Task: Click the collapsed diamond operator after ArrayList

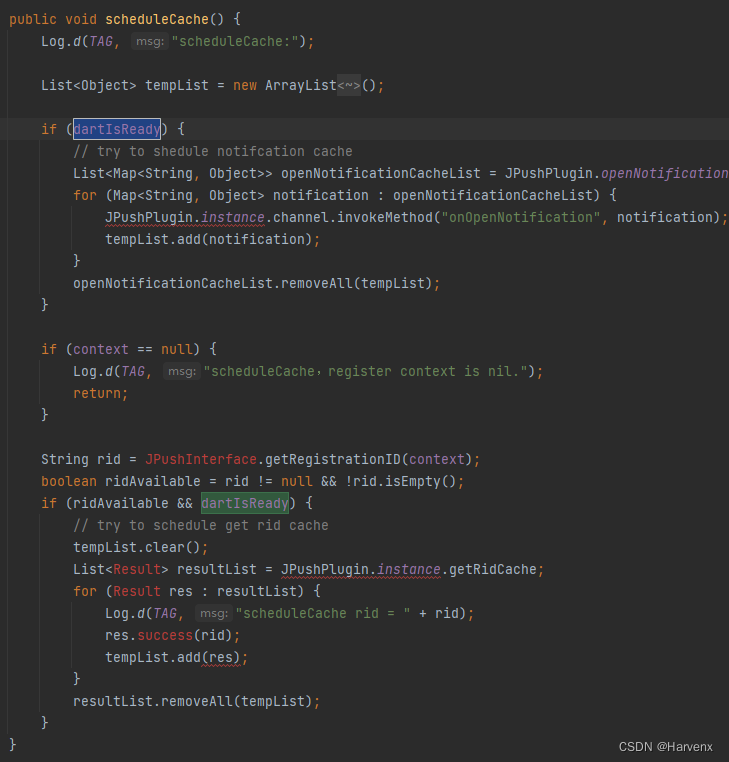Action: coord(349,86)
